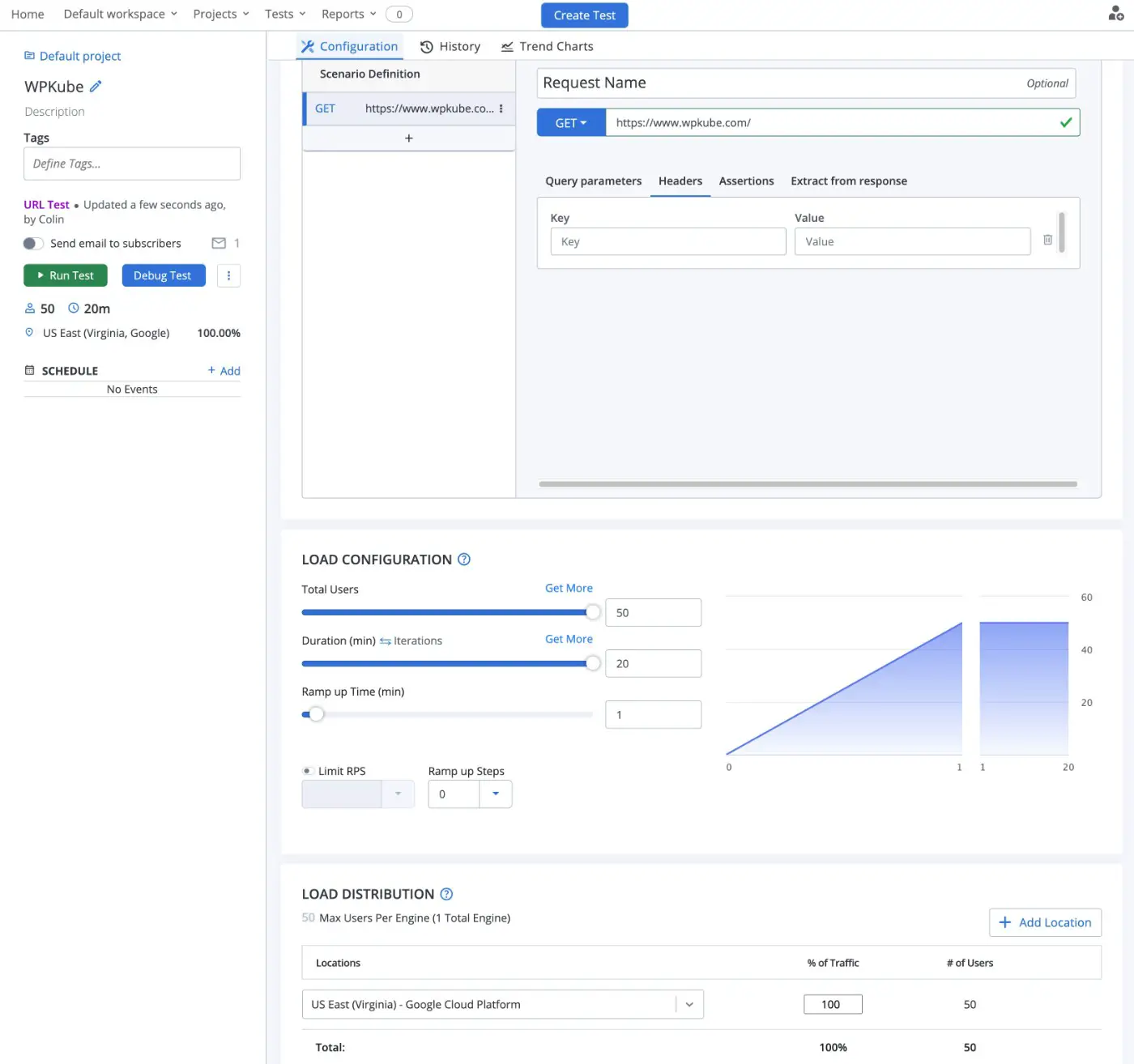The height and width of the screenshot is (1064, 1134).
Task: Enable the Limit RPS toggle
Action: [308, 771]
